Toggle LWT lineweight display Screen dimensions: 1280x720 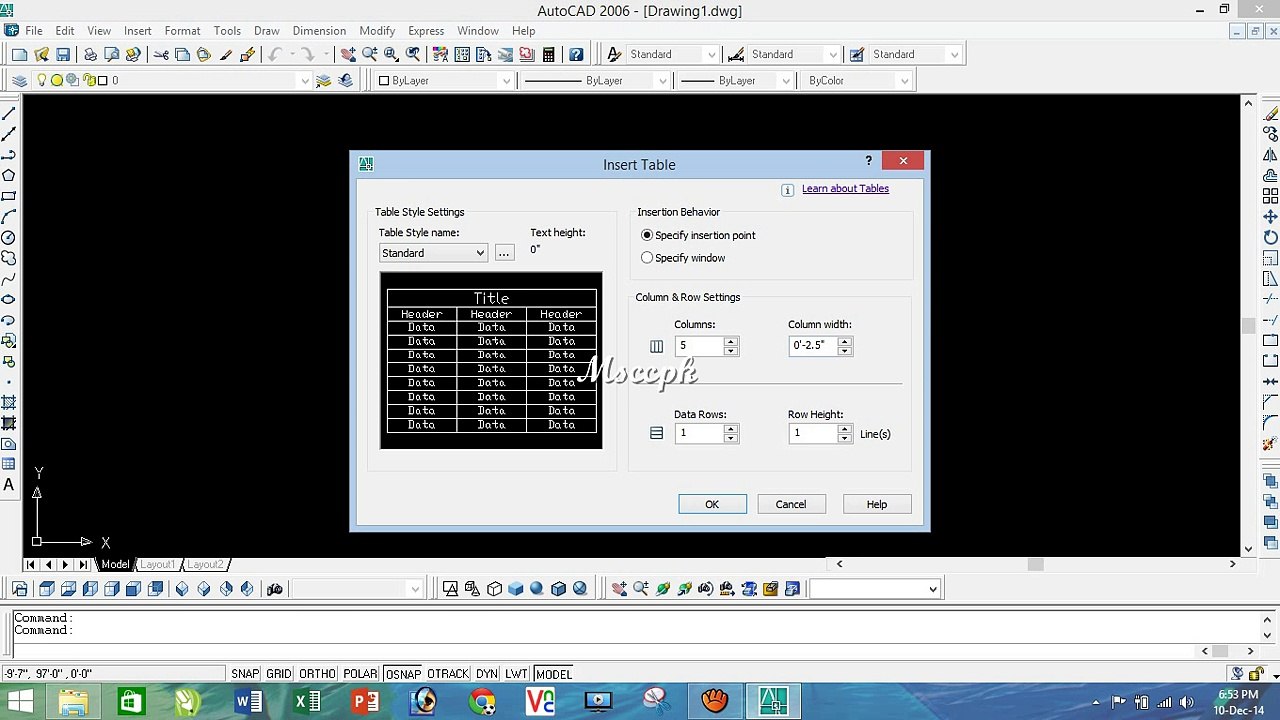point(516,674)
